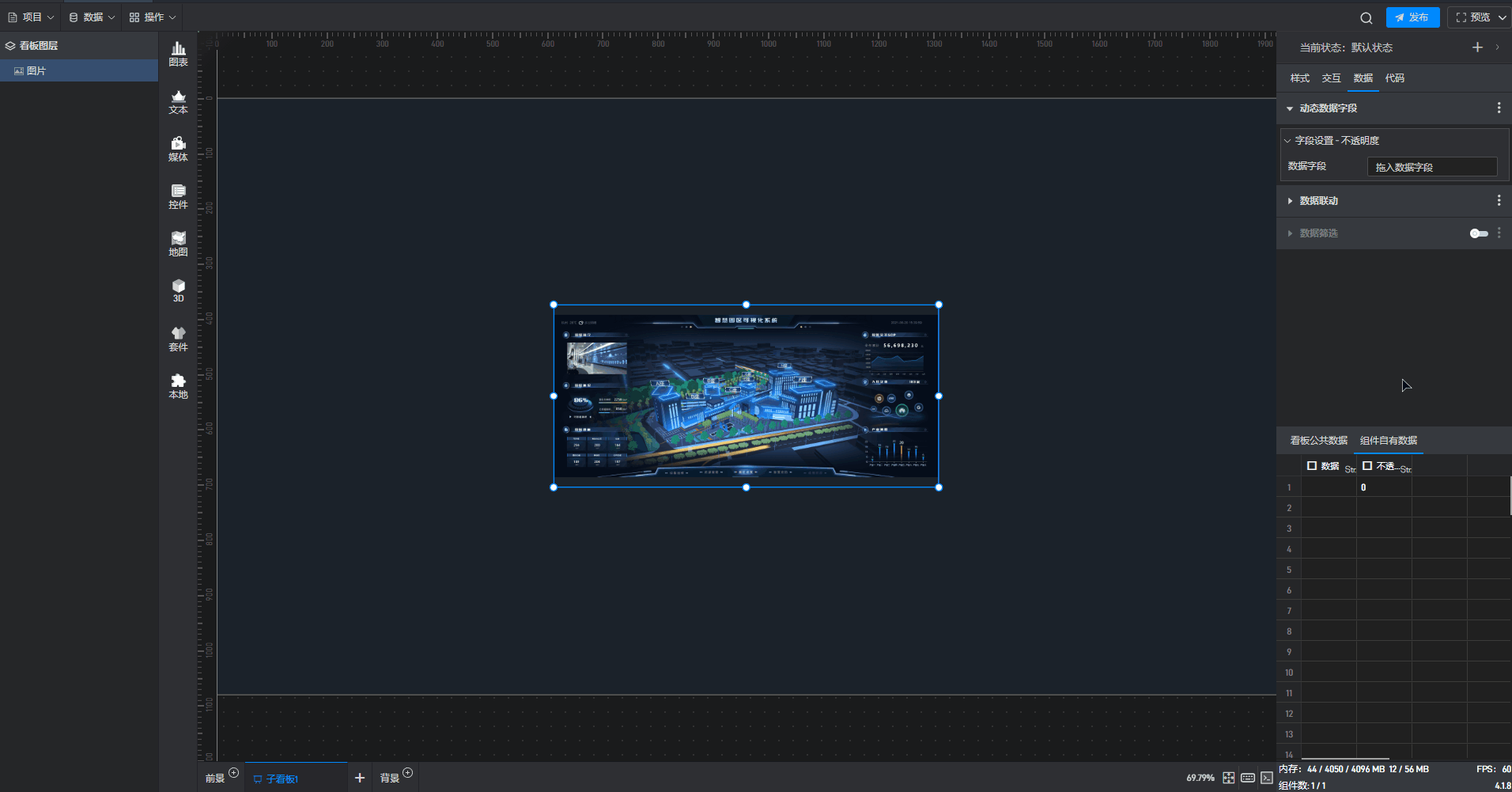This screenshot has width=1512, height=792.
Task: Open the 媒体 (media) component panel
Action: pos(178,149)
